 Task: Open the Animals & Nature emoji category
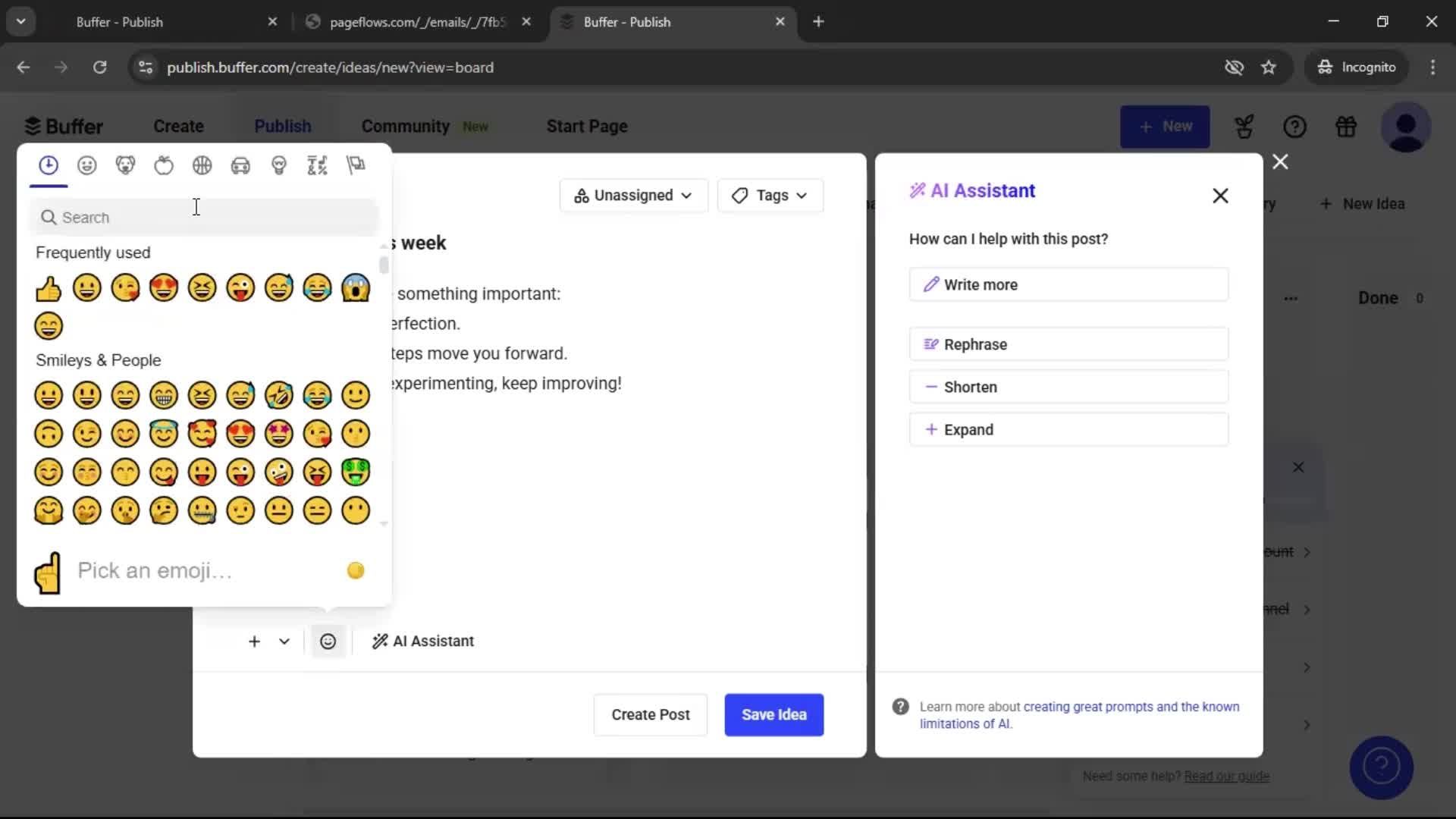point(126,165)
